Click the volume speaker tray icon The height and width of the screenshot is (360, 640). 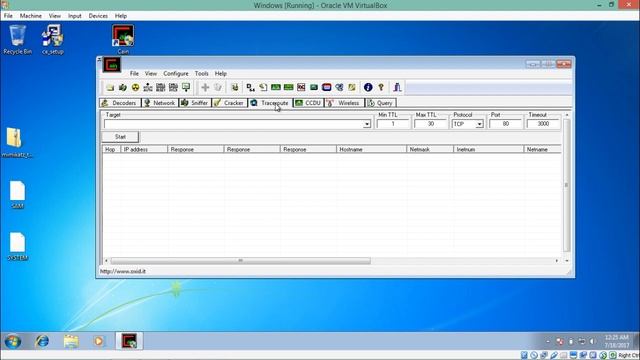tap(593, 341)
